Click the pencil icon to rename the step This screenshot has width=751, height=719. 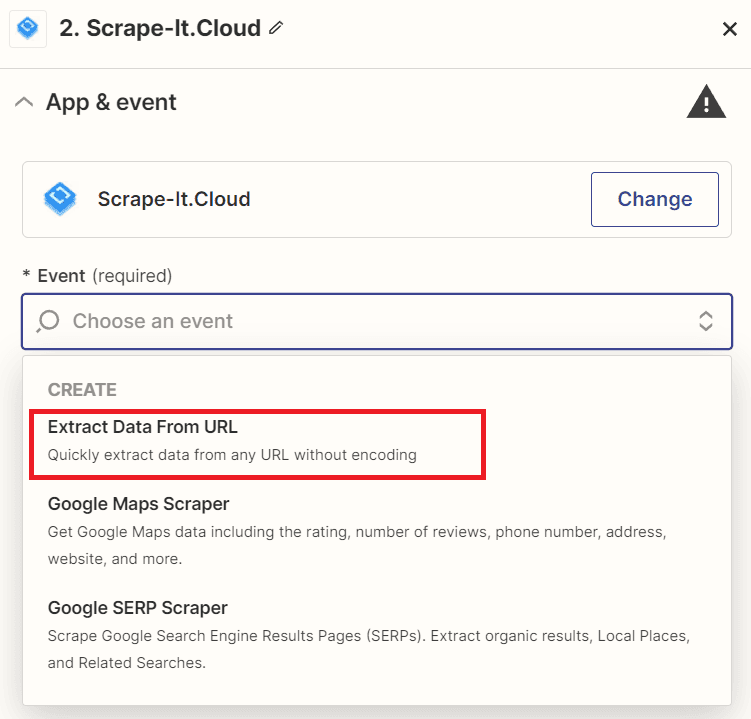(276, 29)
